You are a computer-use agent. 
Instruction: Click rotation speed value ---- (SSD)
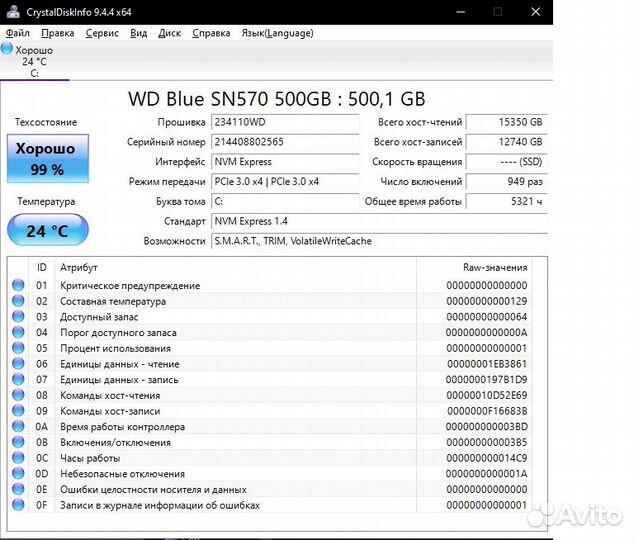pyautogui.click(x=507, y=162)
